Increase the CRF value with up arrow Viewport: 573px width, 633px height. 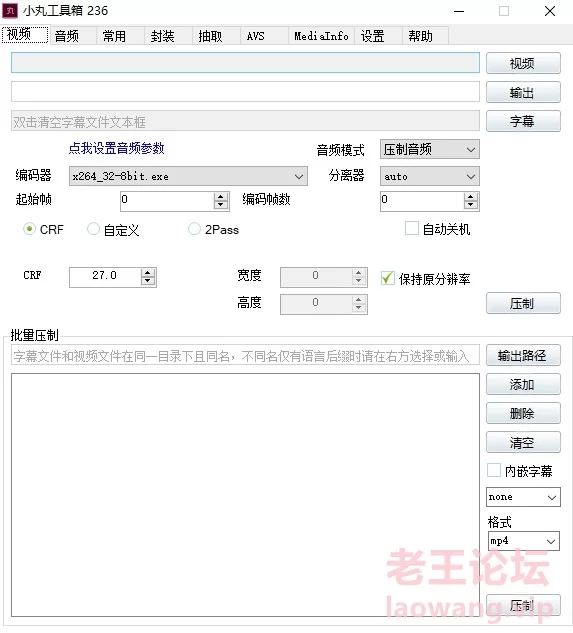click(148, 272)
